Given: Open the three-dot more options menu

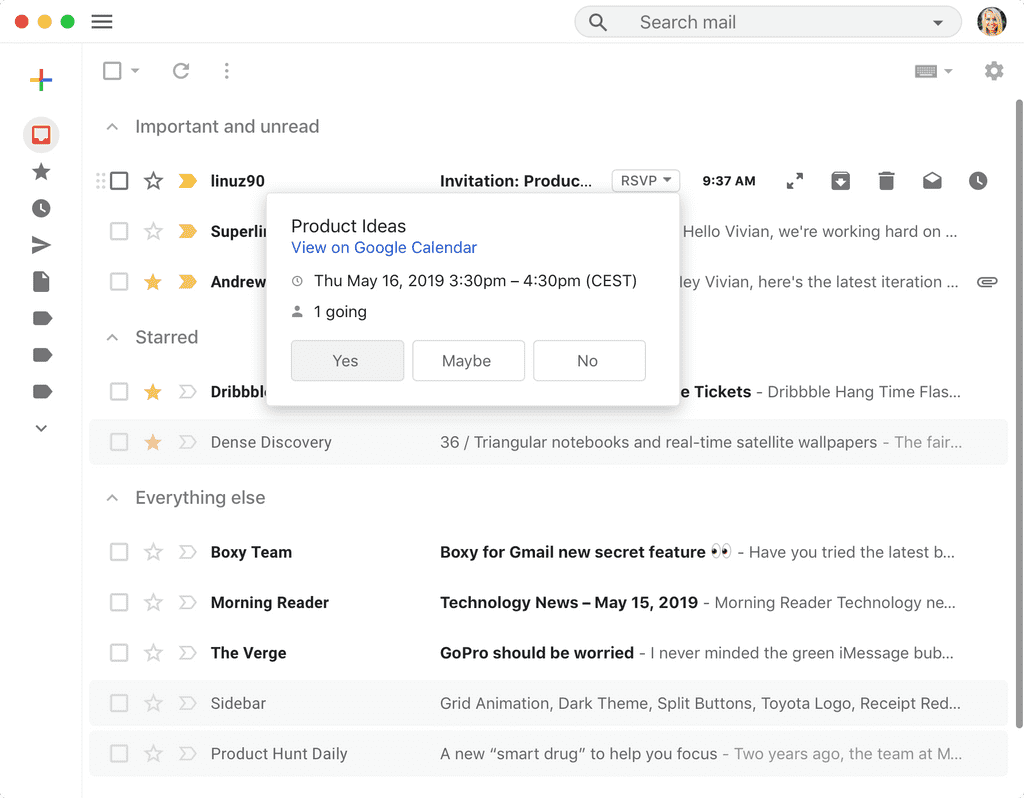Looking at the screenshot, I should tap(227, 71).
